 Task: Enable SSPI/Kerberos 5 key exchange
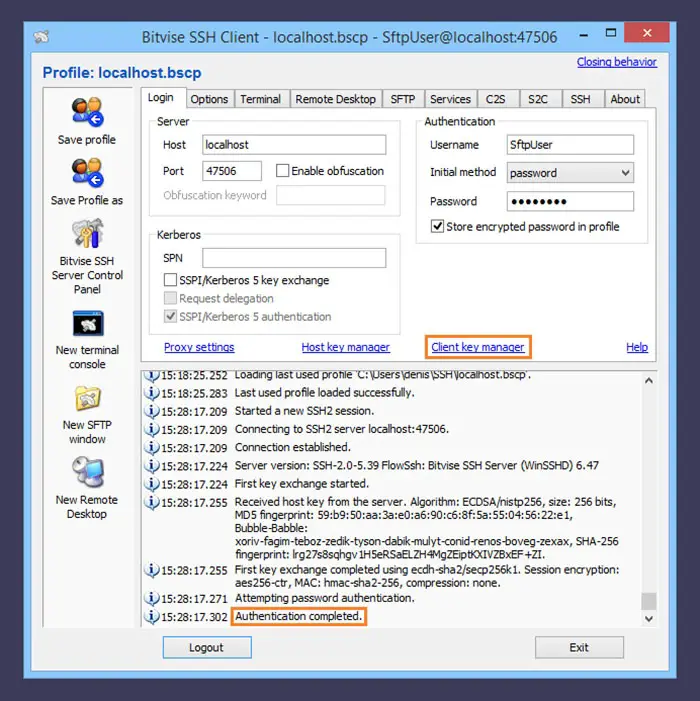tap(170, 280)
